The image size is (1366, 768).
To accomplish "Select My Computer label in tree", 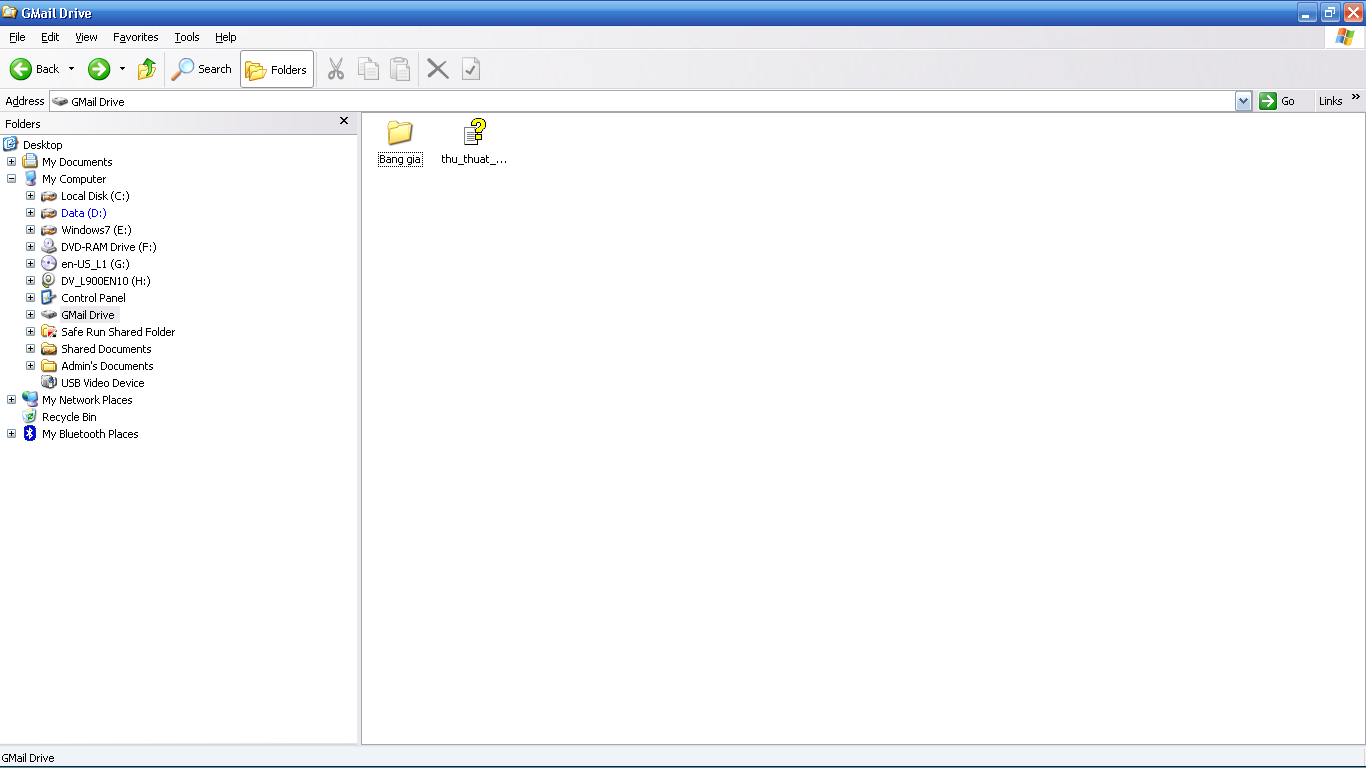I will [x=73, y=179].
